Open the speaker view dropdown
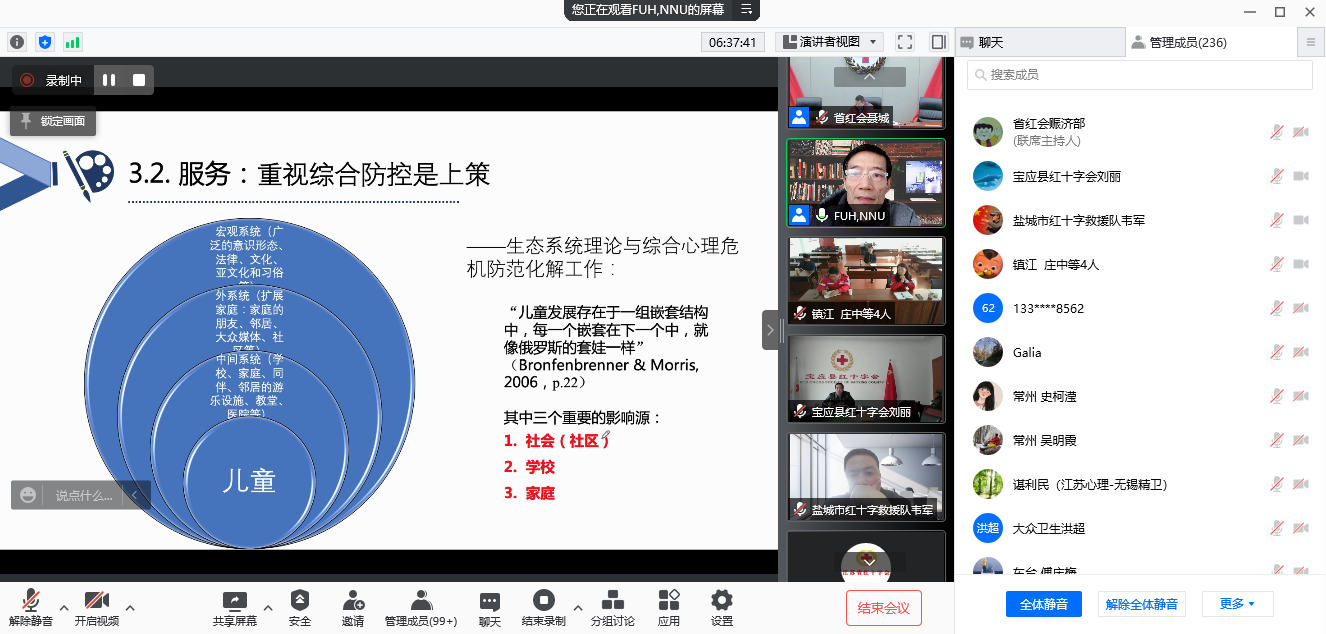Screen dimensions: 1326x634 (x=829, y=42)
